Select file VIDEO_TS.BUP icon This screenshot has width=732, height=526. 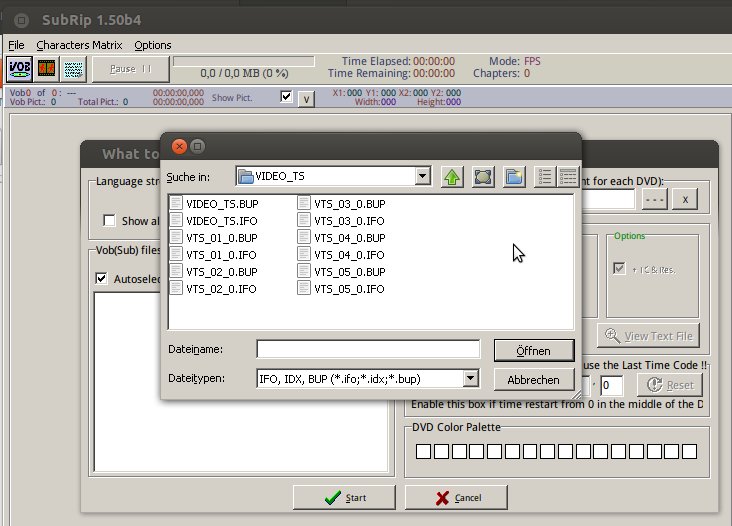(x=176, y=203)
